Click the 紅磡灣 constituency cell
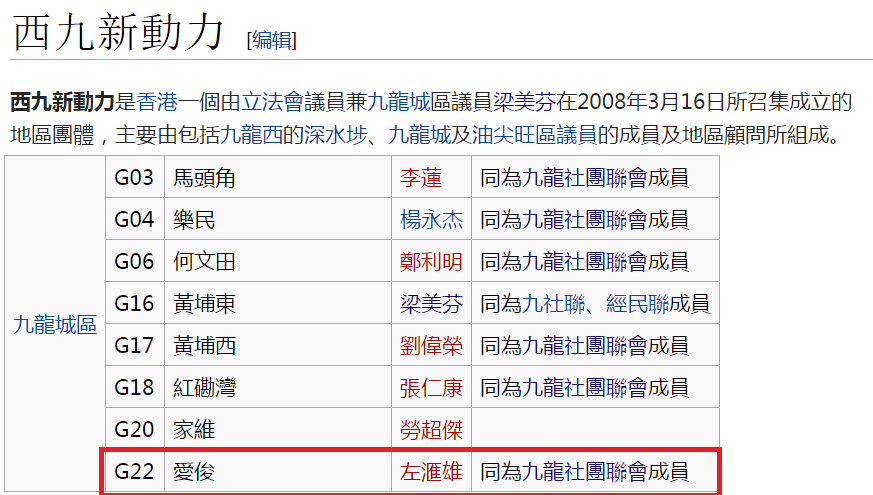 coord(278,387)
